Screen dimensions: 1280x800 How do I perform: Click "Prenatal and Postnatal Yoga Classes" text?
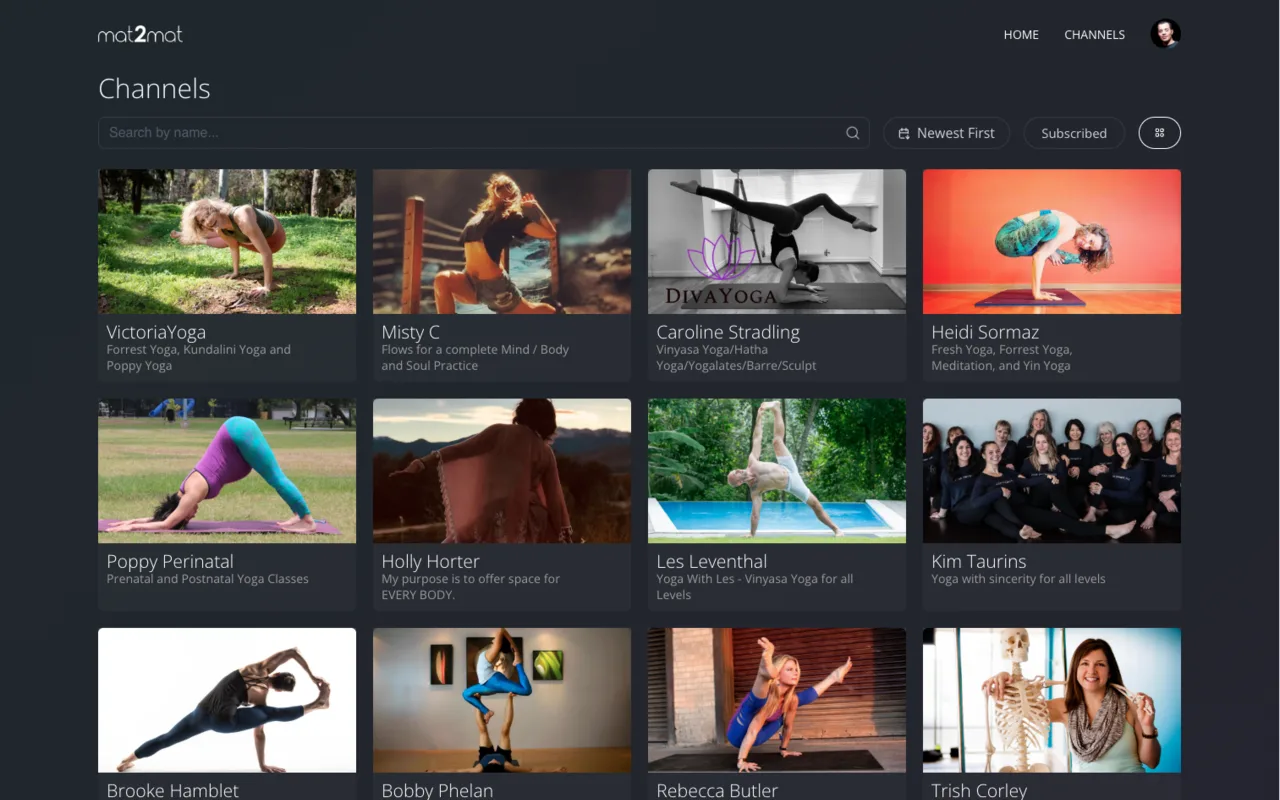pos(208,579)
